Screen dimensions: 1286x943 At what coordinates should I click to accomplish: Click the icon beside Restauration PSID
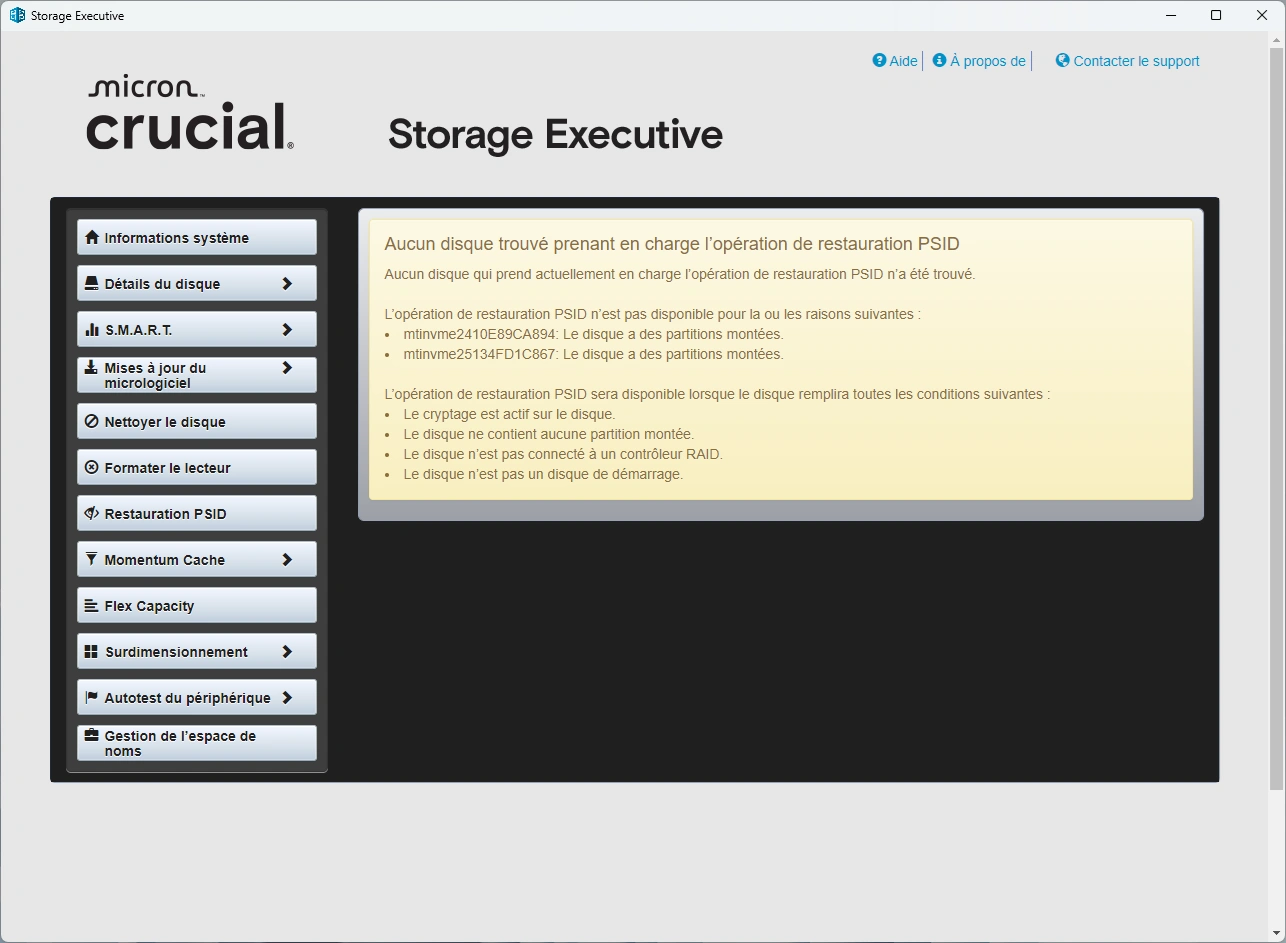click(92, 513)
